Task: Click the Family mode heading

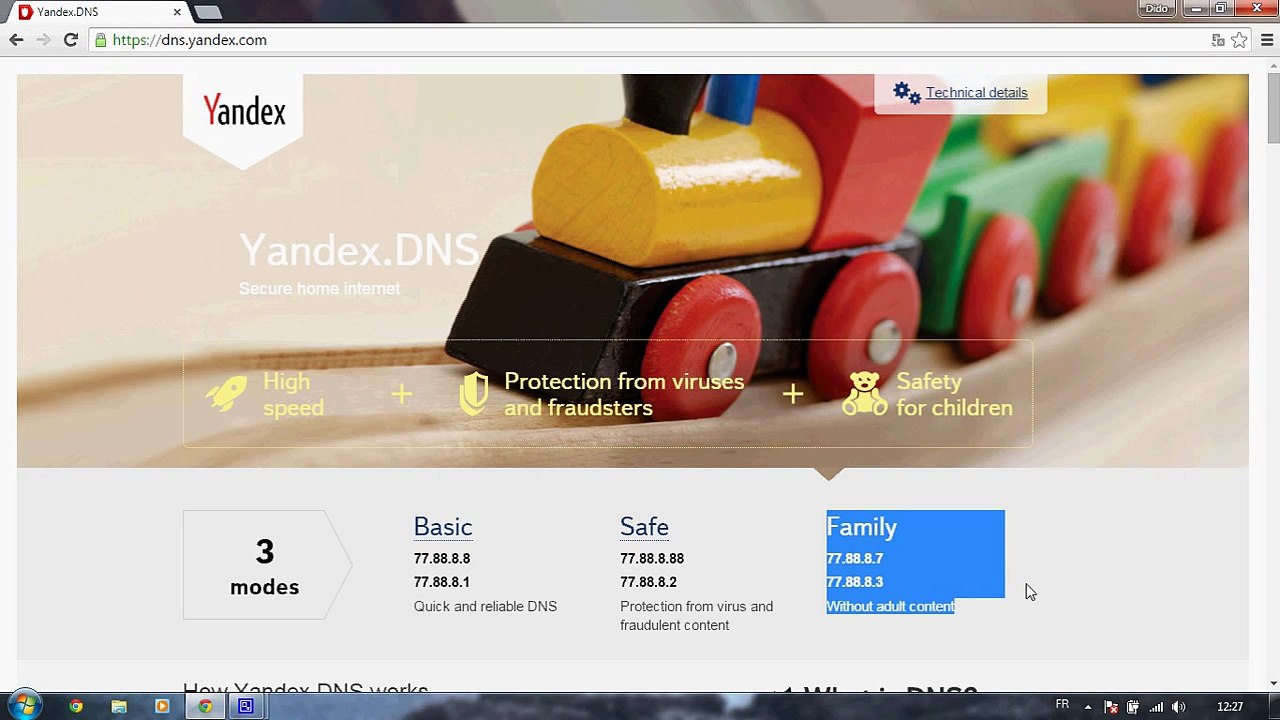Action: point(861,527)
